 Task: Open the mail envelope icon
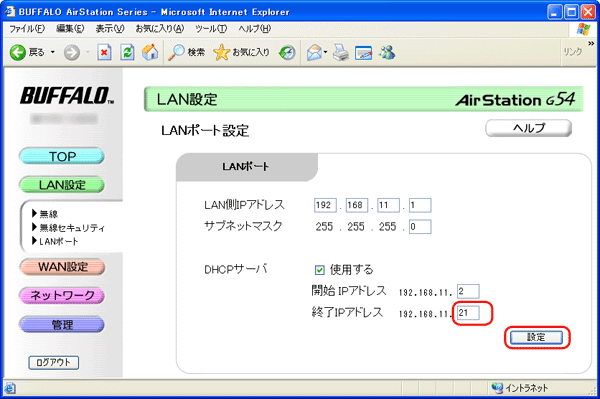click(x=315, y=52)
